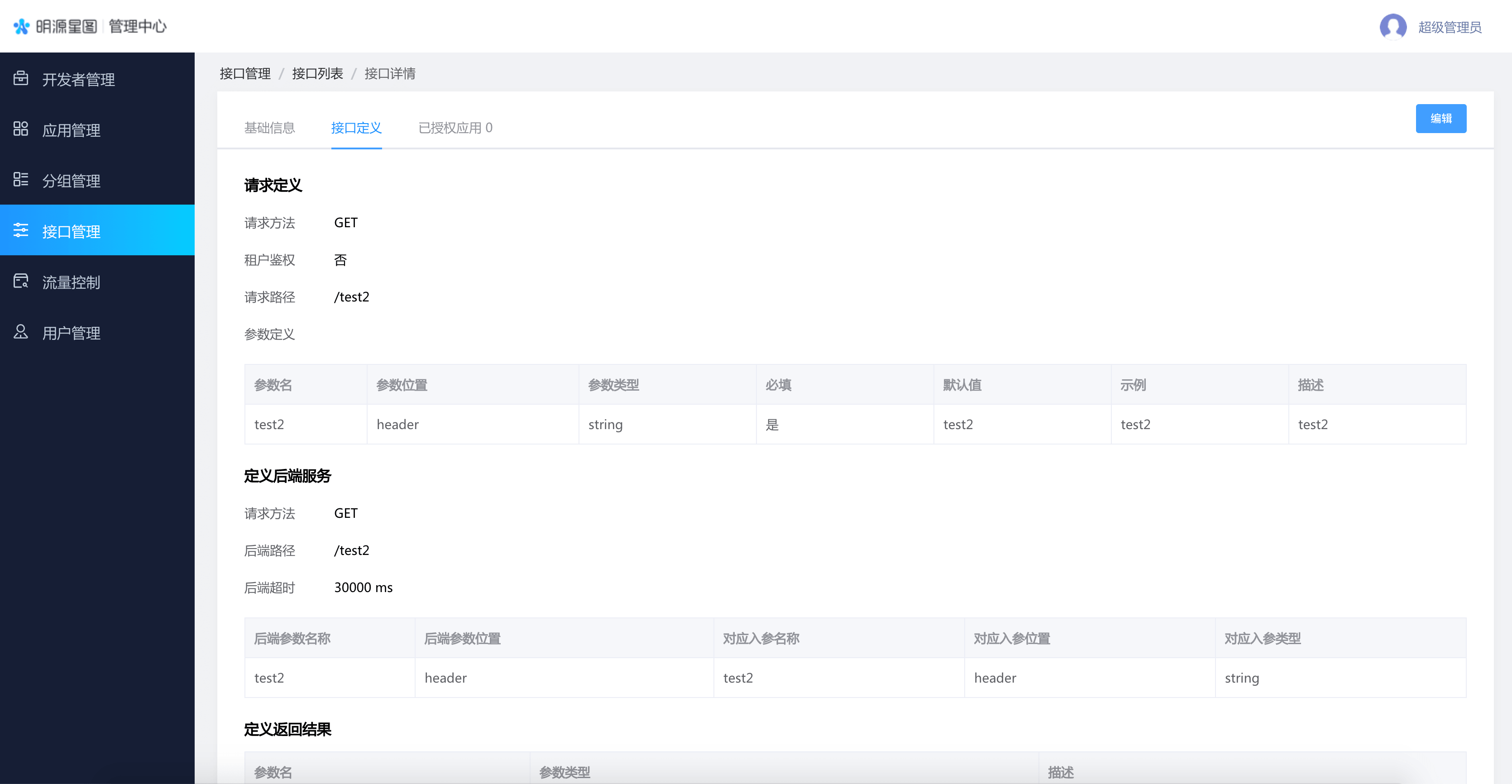Click the 参数名 column header in 参数定义 table
The width and height of the screenshot is (1512, 784).
click(273, 385)
